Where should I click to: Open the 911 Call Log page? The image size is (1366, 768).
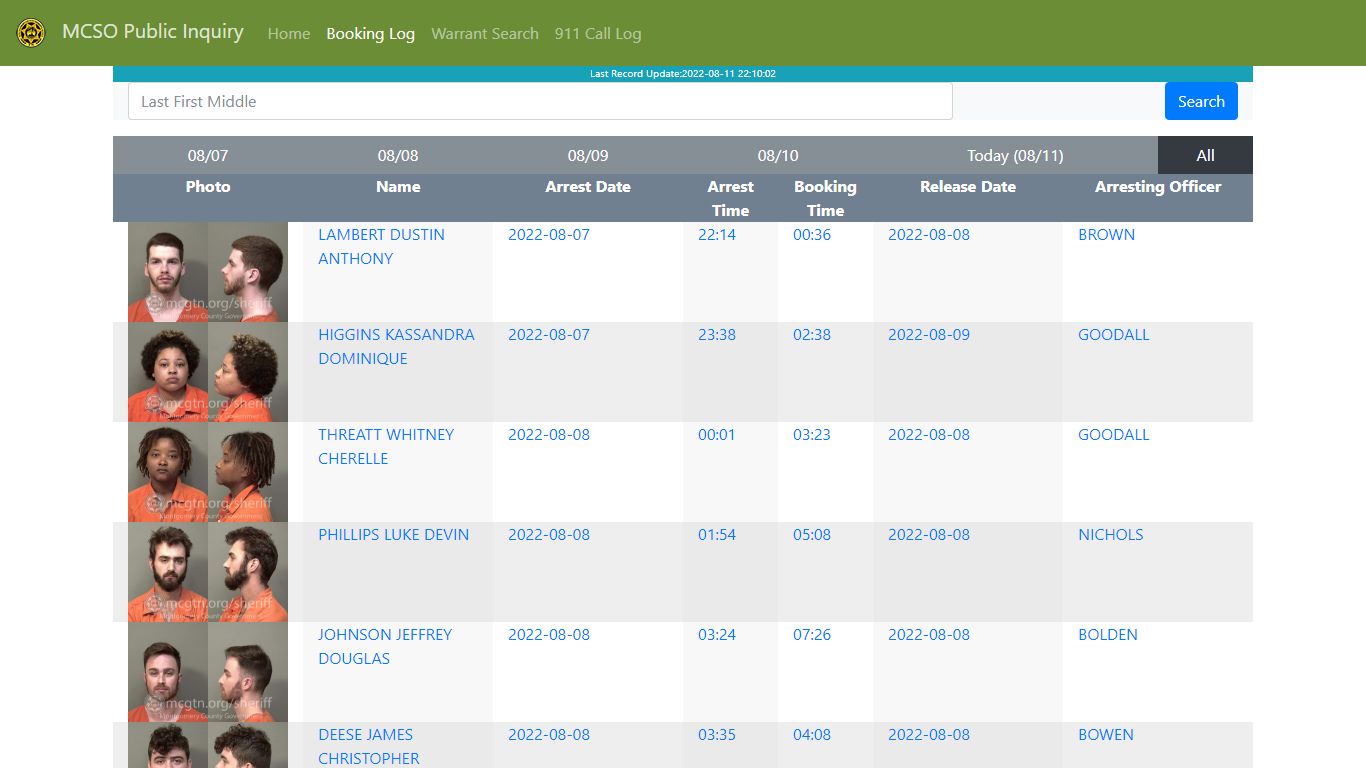[x=598, y=33]
